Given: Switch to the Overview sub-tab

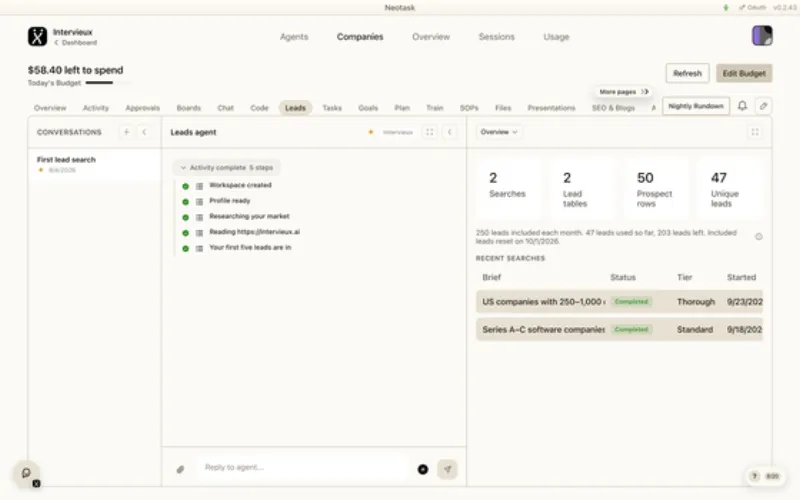Looking at the screenshot, I should (50, 108).
